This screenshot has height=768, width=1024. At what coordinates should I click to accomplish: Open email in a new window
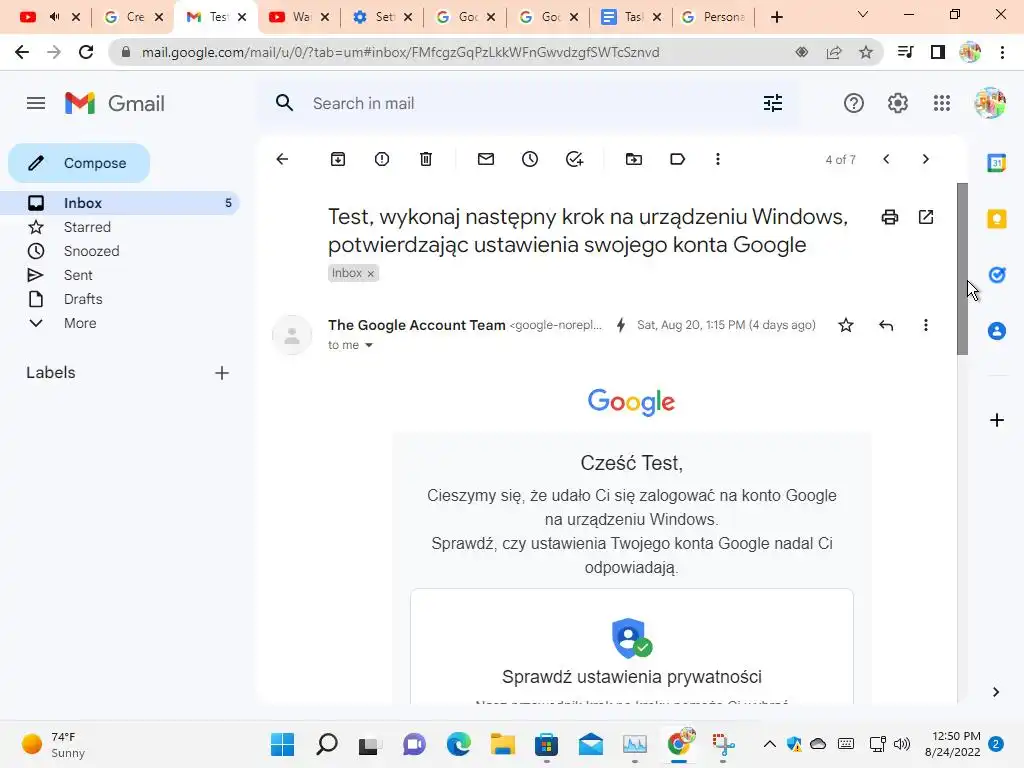pyautogui.click(x=926, y=217)
